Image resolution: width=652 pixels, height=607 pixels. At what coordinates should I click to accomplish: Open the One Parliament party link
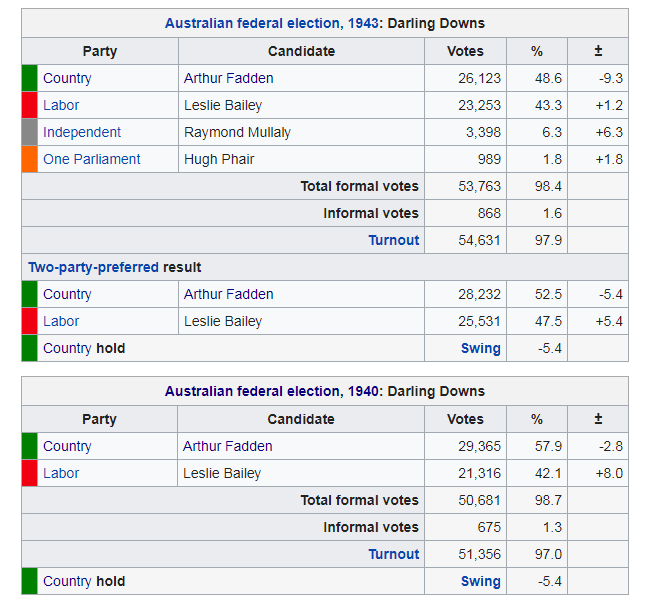(91, 159)
